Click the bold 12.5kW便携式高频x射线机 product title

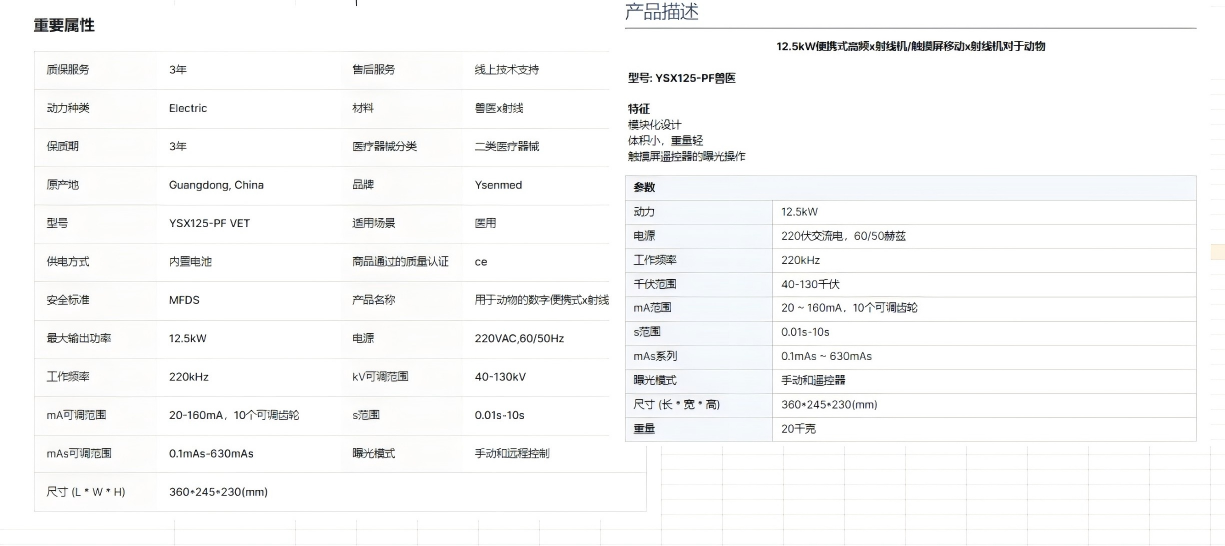pyautogui.click(x=910, y=46)
